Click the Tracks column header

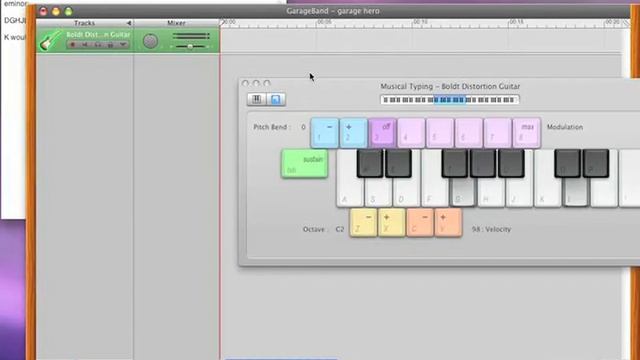[x=84, y=23]
